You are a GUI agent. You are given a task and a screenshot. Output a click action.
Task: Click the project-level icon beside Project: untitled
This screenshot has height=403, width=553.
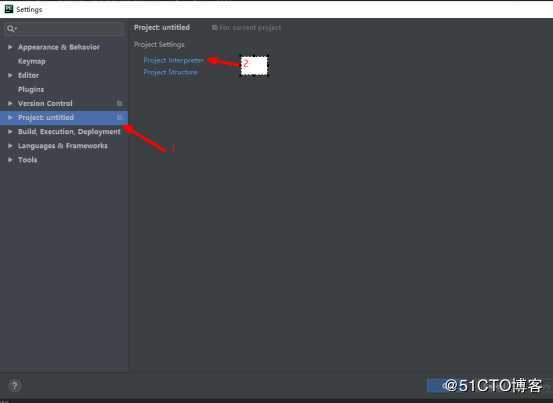pyautogui.click(x=120, y=117)
